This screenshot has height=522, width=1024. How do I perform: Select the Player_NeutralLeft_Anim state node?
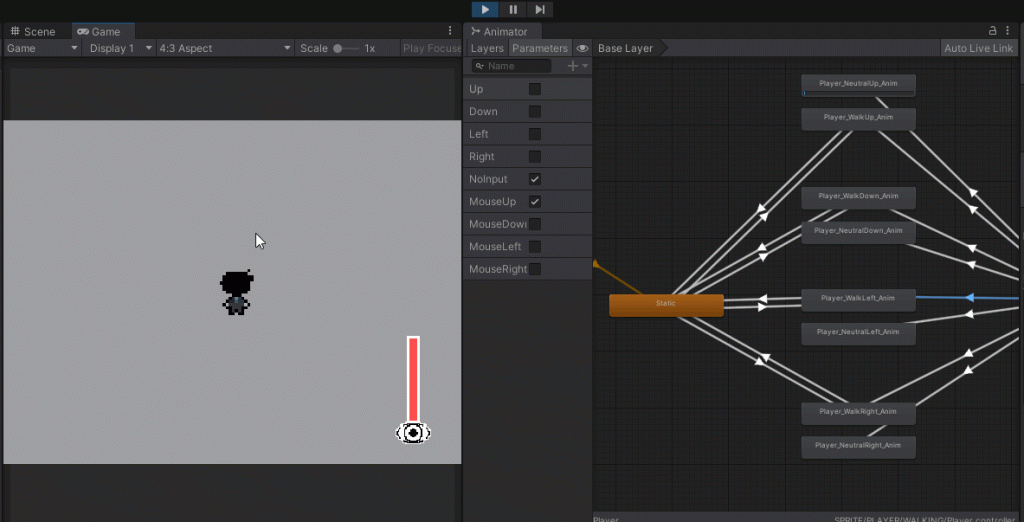[858, 334]
